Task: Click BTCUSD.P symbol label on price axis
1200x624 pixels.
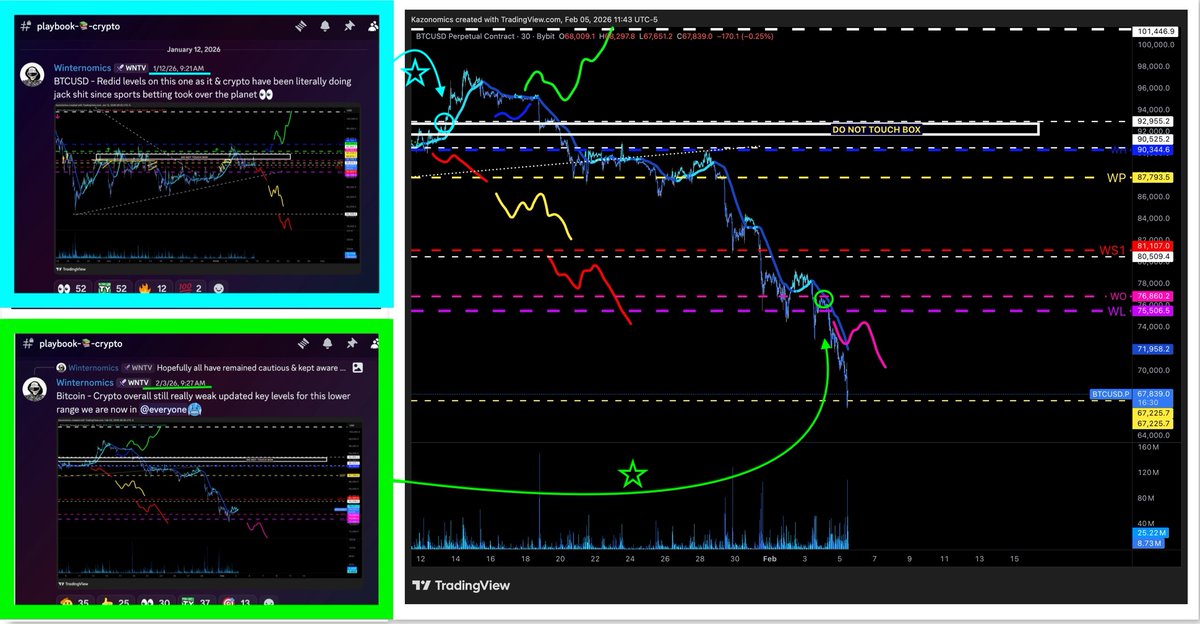Action: pos(1111,394)
